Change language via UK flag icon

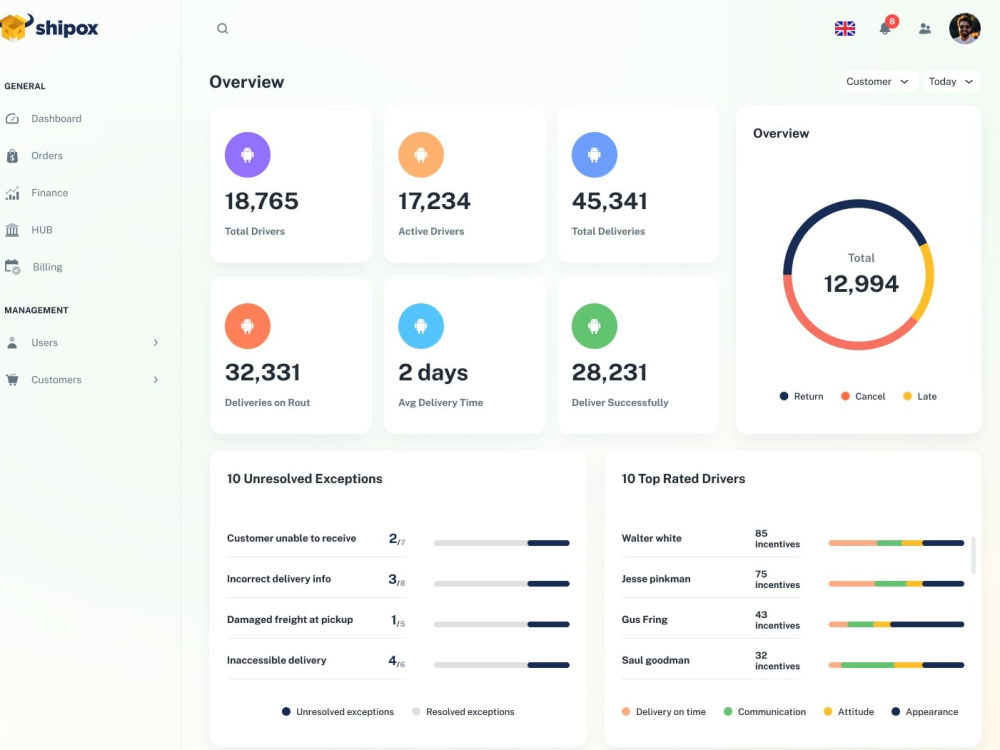(845, 29)
